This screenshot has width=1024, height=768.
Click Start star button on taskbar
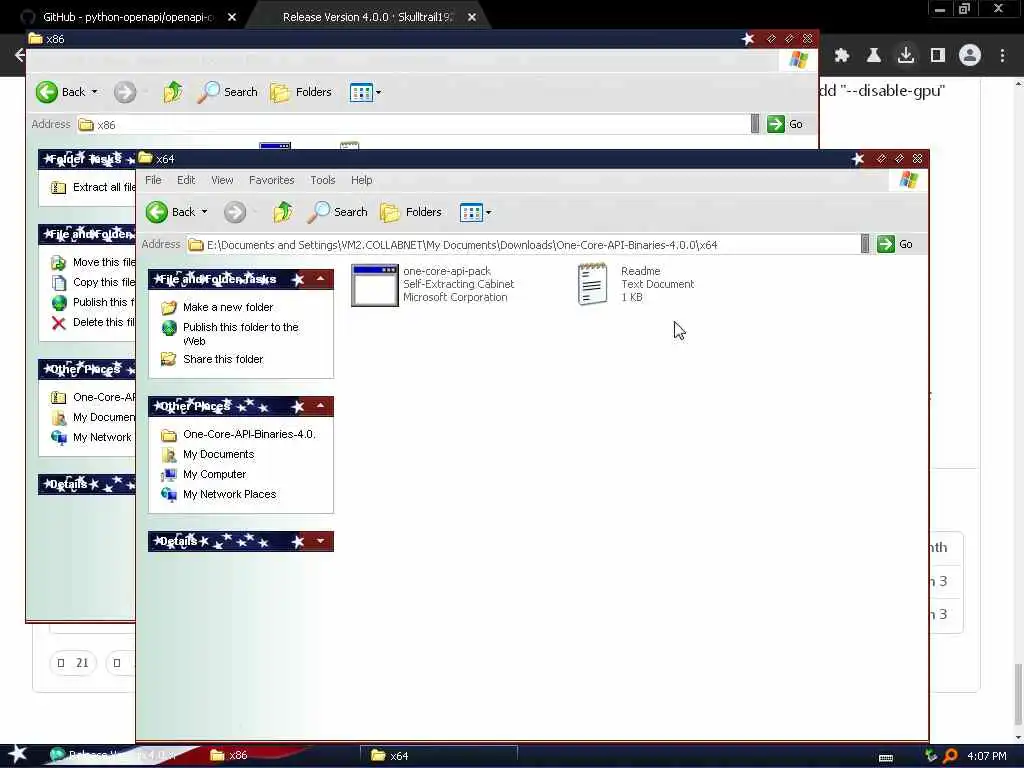[17, 754]
